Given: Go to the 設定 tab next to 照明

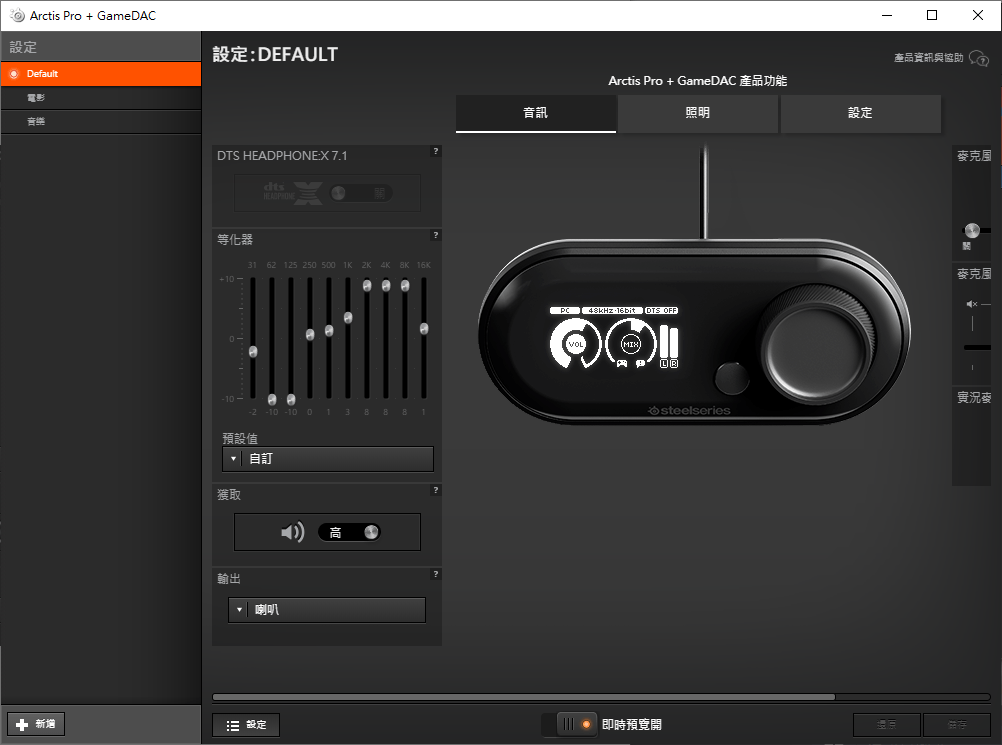Looking at the screenshot, I should [x=861, y=113].
